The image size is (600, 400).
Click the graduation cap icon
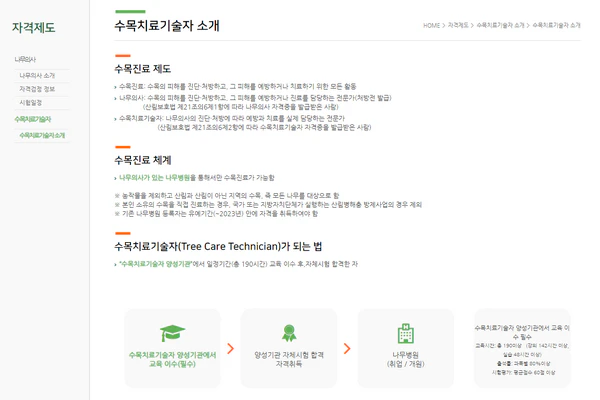171,333
